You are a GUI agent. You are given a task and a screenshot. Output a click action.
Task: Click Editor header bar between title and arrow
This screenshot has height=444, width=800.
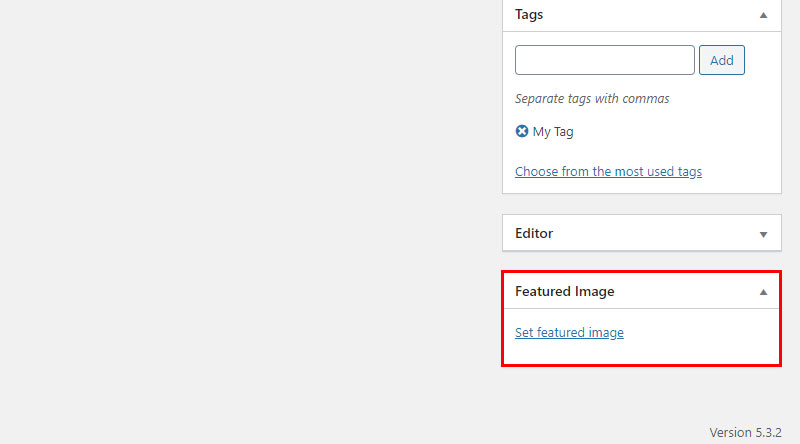click(x=656, y=233)
